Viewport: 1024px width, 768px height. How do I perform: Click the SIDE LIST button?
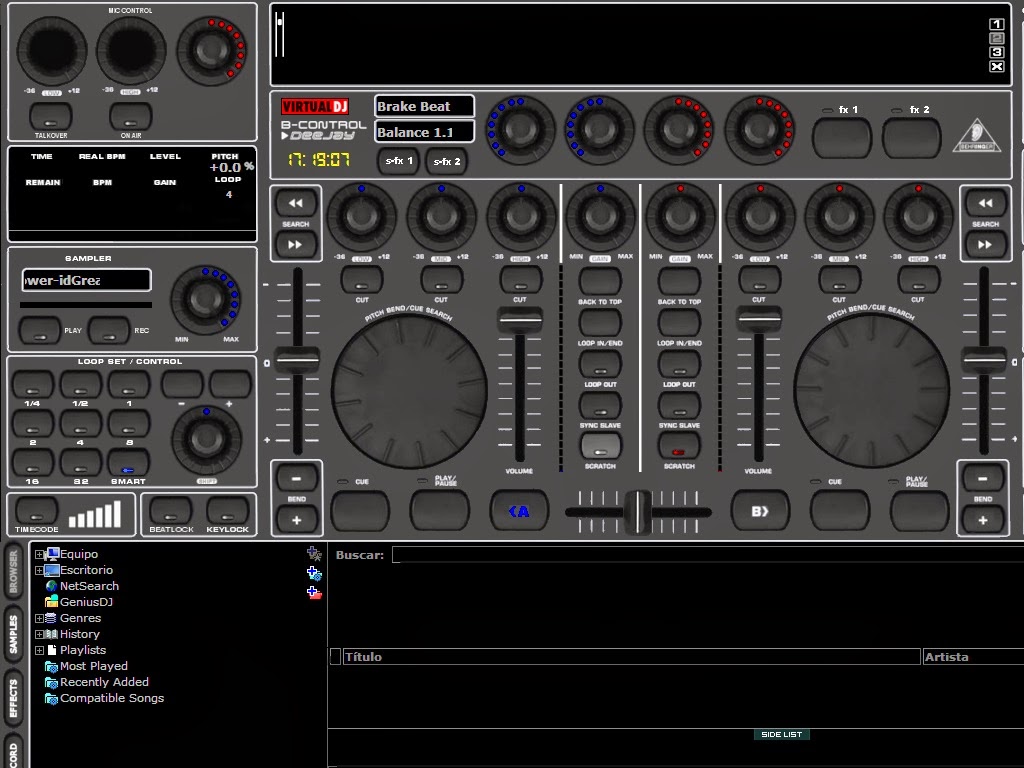click(781, 733)
